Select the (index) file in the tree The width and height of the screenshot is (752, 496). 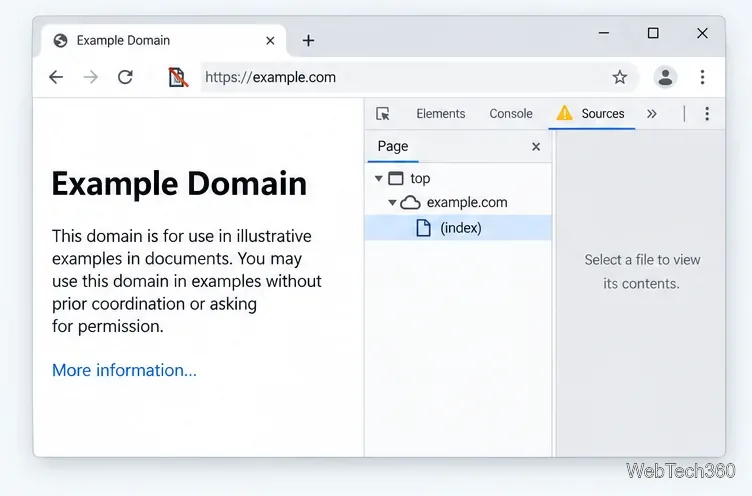coord(458,228)
